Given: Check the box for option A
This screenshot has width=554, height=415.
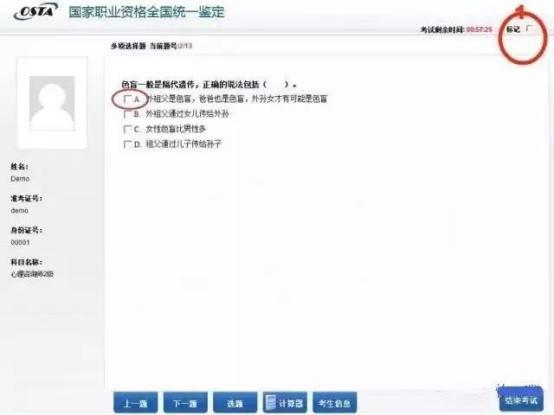Looking at the screenshot, I should point(127,99).
